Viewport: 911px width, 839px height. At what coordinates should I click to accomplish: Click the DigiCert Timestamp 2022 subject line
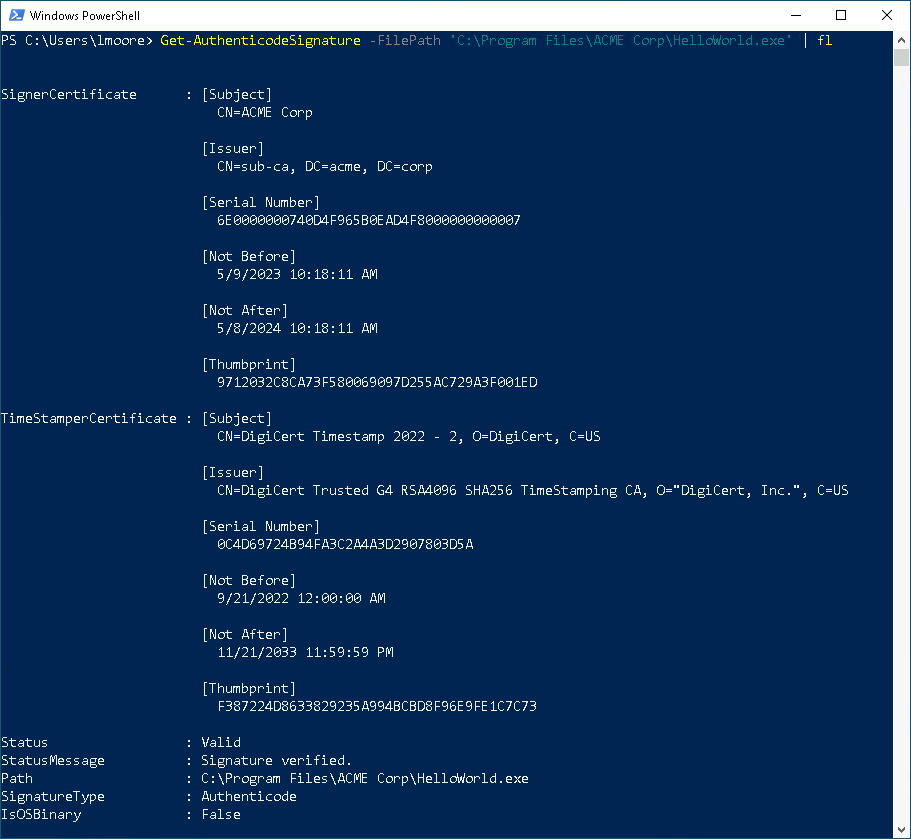tap(408, 436)
